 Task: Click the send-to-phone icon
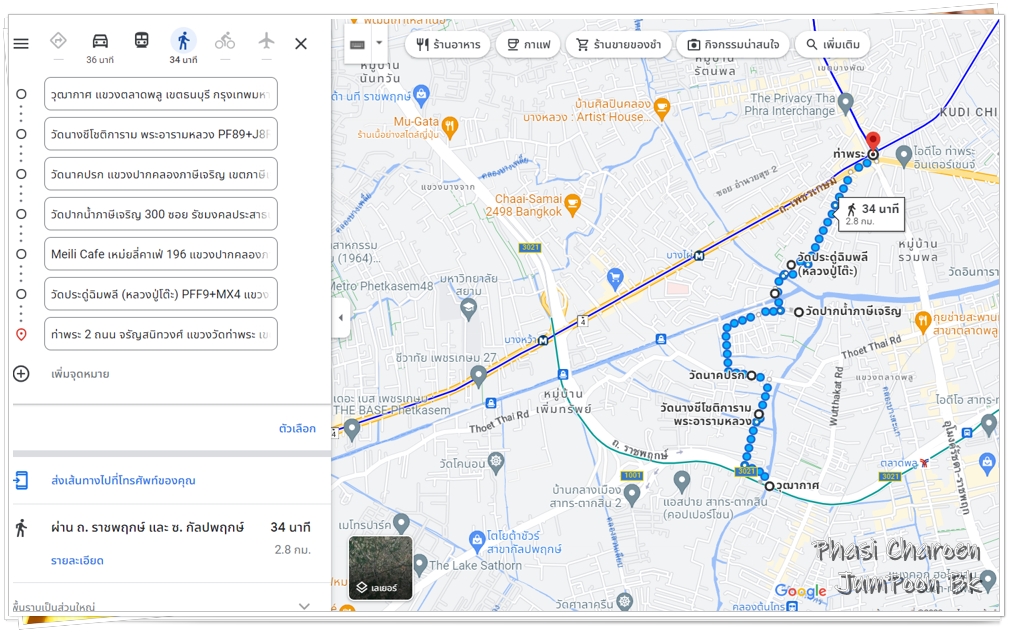(21, 480)
